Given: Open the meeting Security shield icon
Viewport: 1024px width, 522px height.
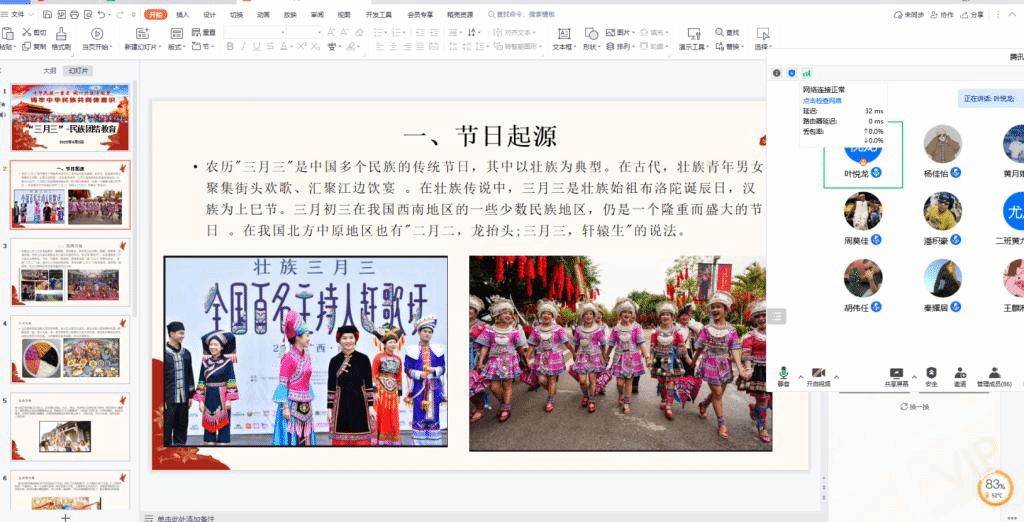Looking at the screenshot, I should (x=931, y=374).
